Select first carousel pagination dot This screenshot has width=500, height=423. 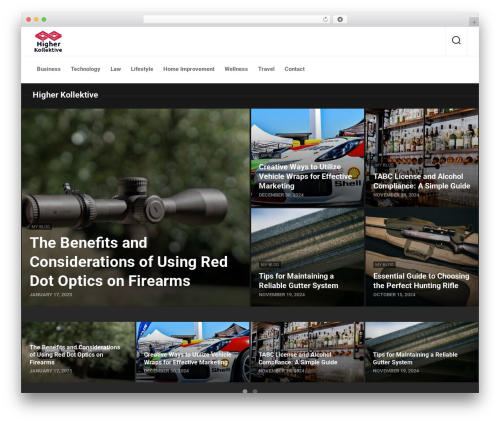click(x=245, y=391)
